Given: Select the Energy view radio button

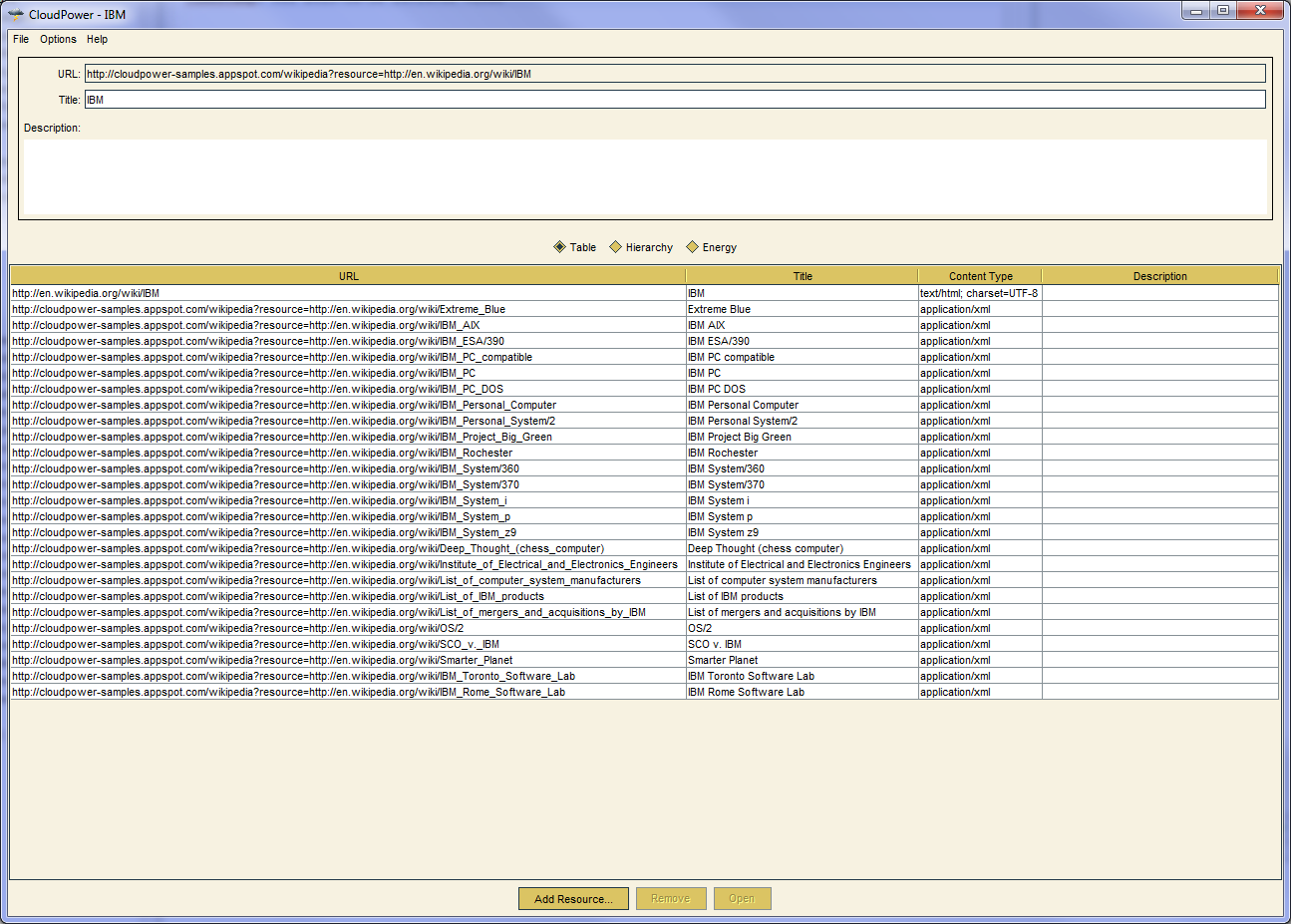Looking at the screenshot, I should [x=712, y=247].
